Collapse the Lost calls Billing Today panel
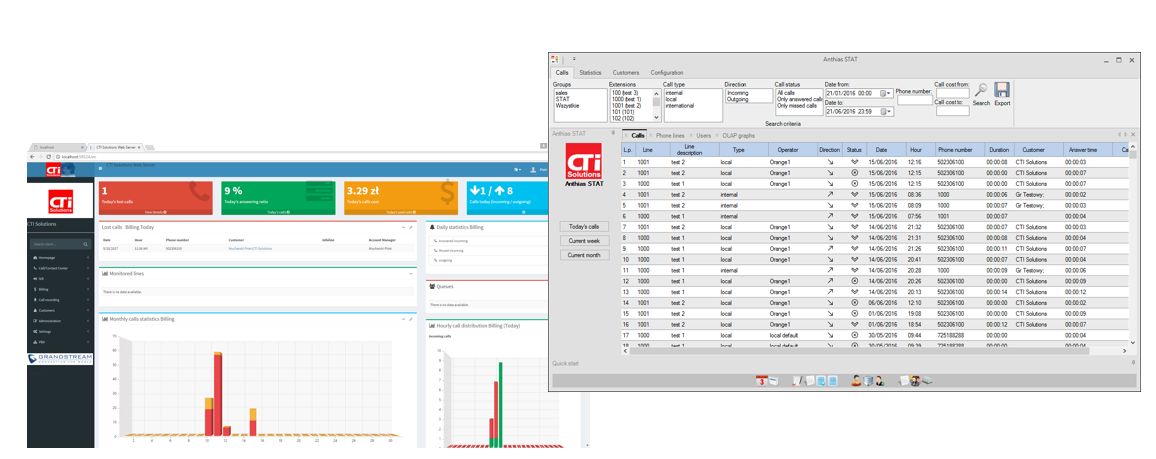Viewport: 1156px width, 459px height. 402,227
